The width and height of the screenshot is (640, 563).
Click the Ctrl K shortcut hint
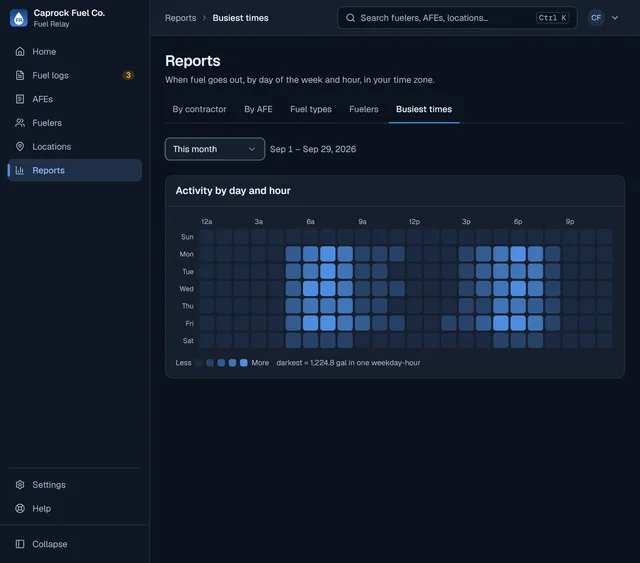click(x=552, y=18)
